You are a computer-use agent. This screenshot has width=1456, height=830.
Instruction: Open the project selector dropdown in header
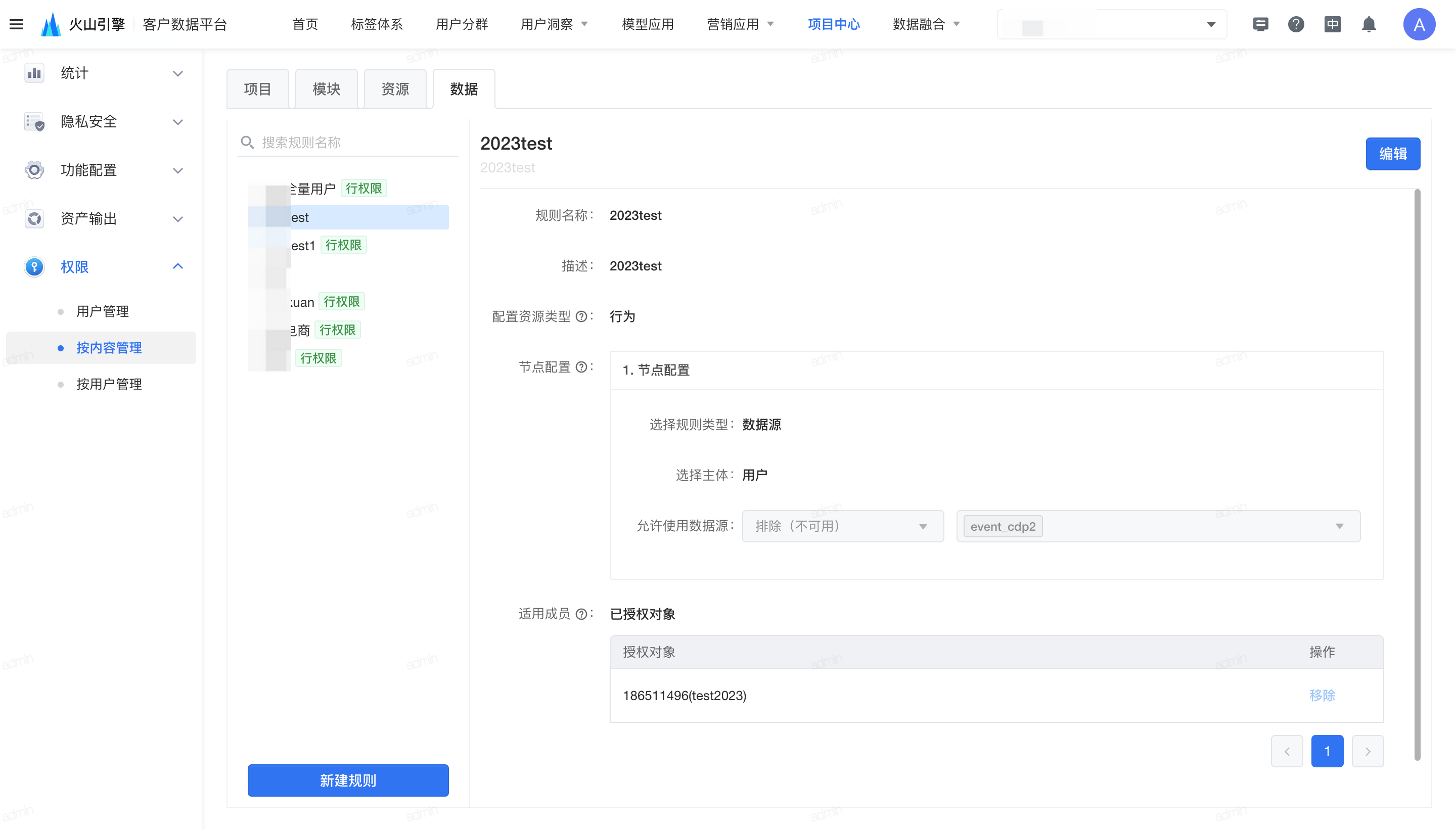[1112, 24]
